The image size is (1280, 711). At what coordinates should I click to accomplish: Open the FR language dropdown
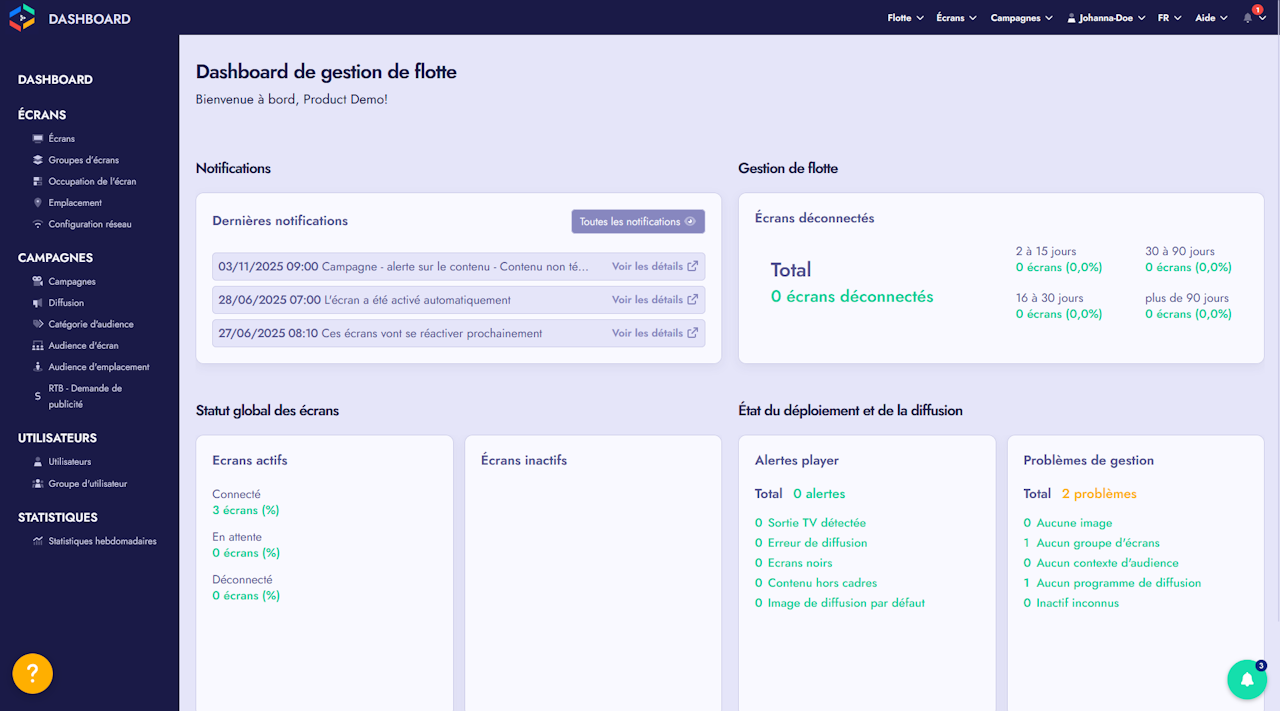pyautogui.click(x=1170, y=18)
